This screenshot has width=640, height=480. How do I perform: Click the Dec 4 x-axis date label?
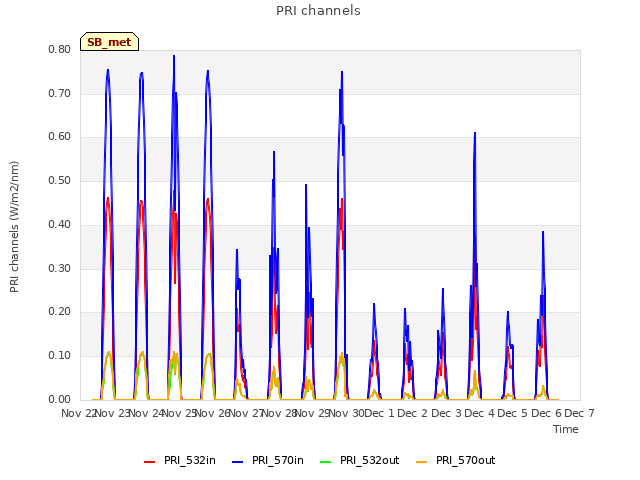[480, 413]
